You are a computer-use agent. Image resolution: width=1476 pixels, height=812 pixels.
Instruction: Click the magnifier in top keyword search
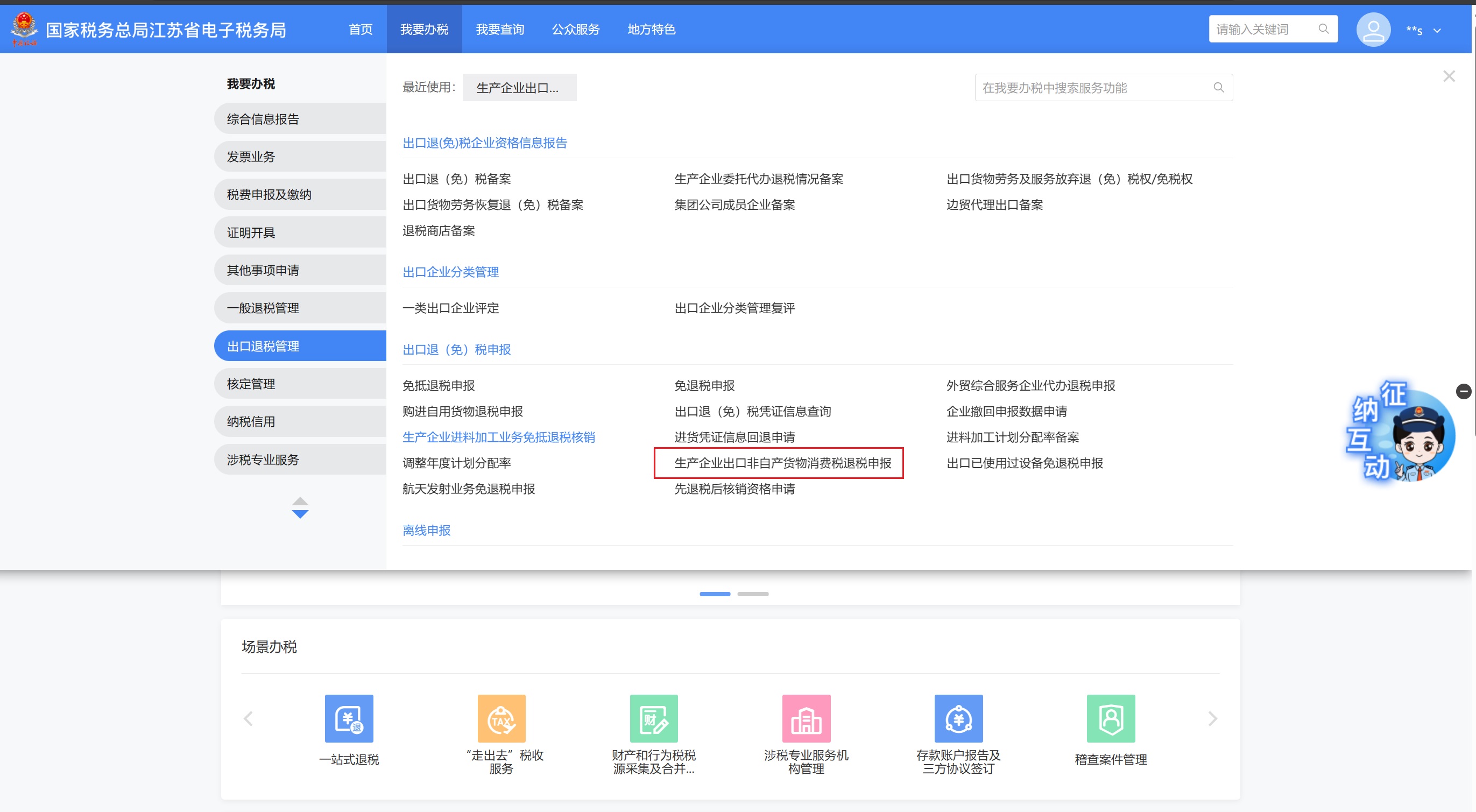pyautogui.click(x=1323, y=29)
